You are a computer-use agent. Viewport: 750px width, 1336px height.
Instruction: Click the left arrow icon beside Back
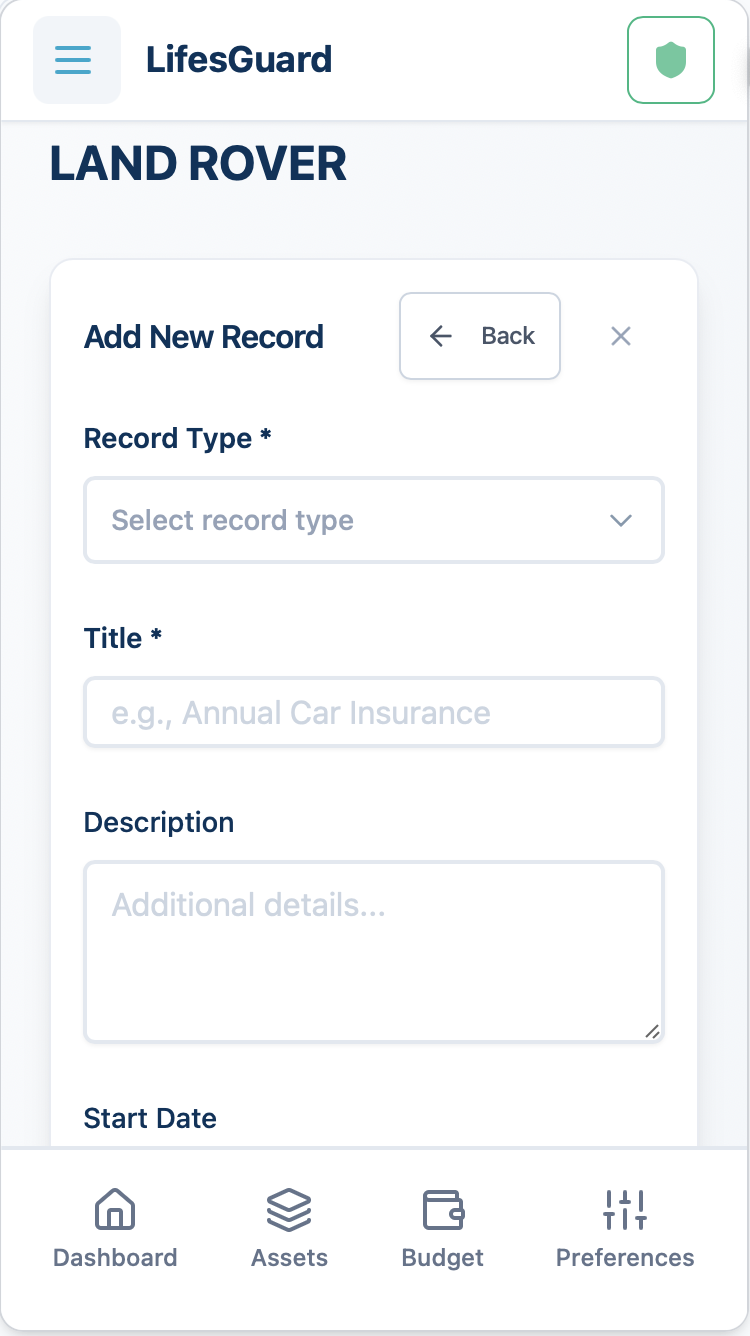pyautogui.click(x=440, y=336)
